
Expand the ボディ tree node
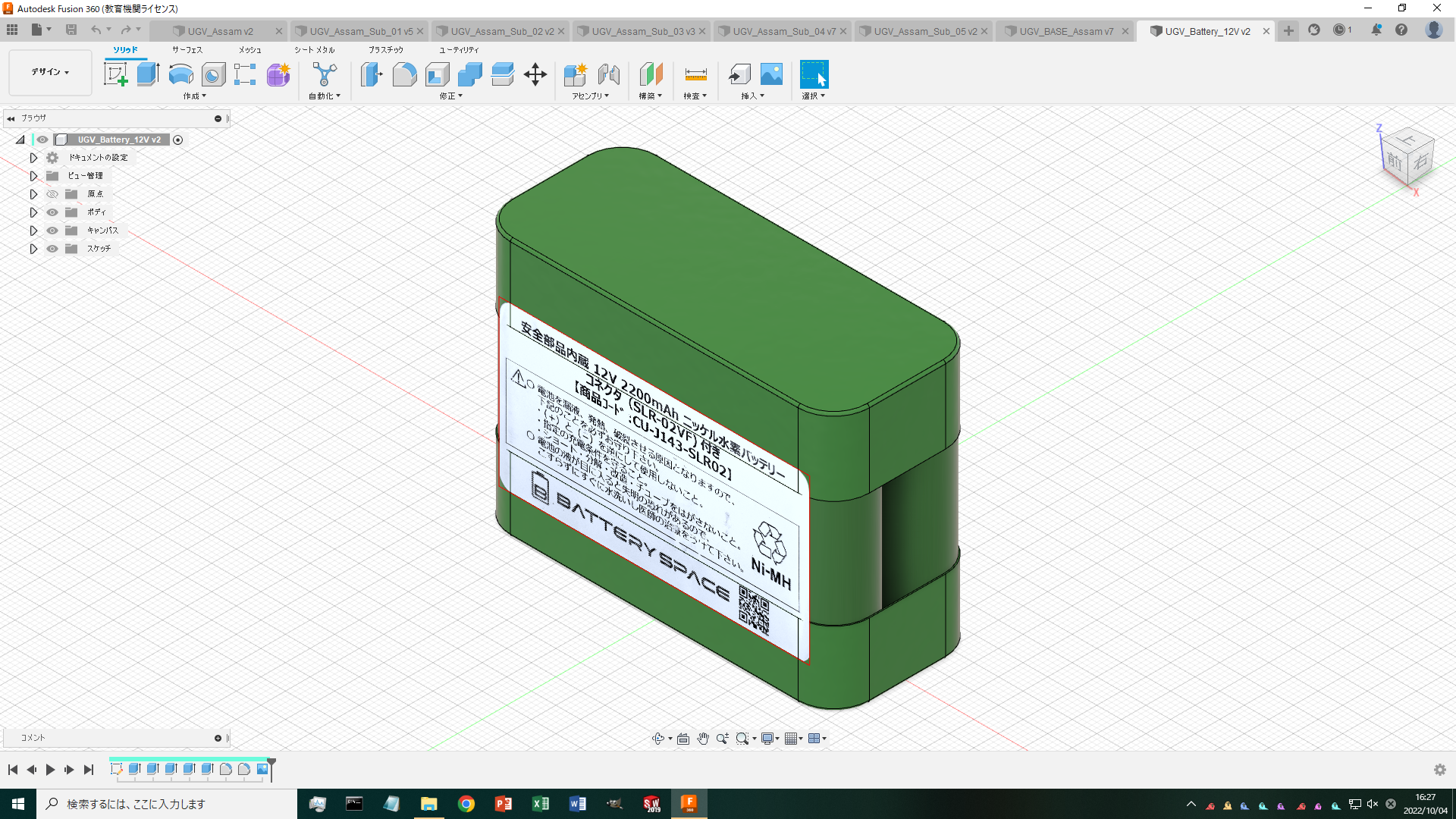[33, 212]
